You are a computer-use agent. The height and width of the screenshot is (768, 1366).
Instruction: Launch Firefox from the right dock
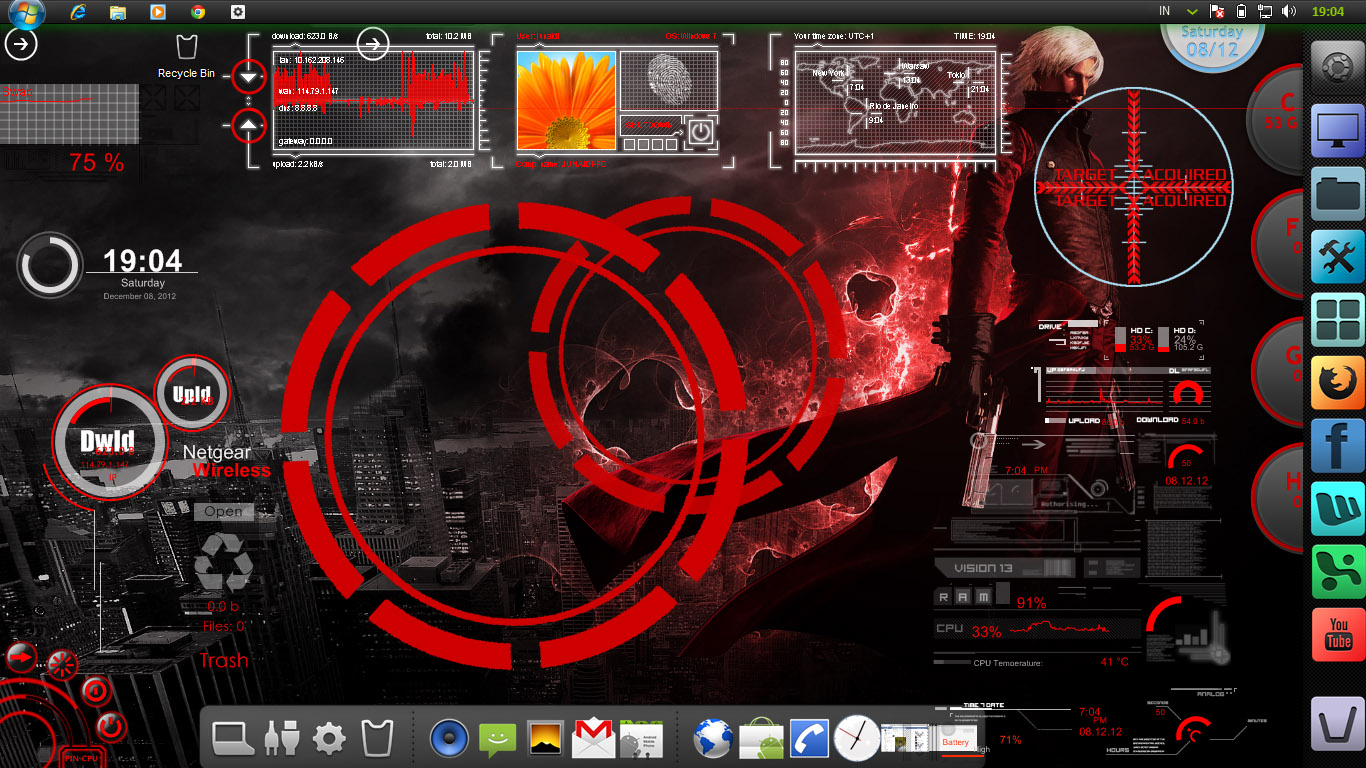1338,382
